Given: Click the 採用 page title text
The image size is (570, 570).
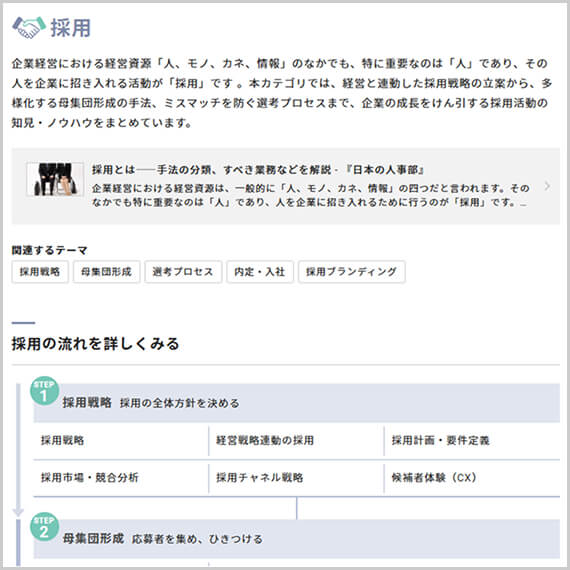Looking at the screenshot, I should [x=71, y=28].
